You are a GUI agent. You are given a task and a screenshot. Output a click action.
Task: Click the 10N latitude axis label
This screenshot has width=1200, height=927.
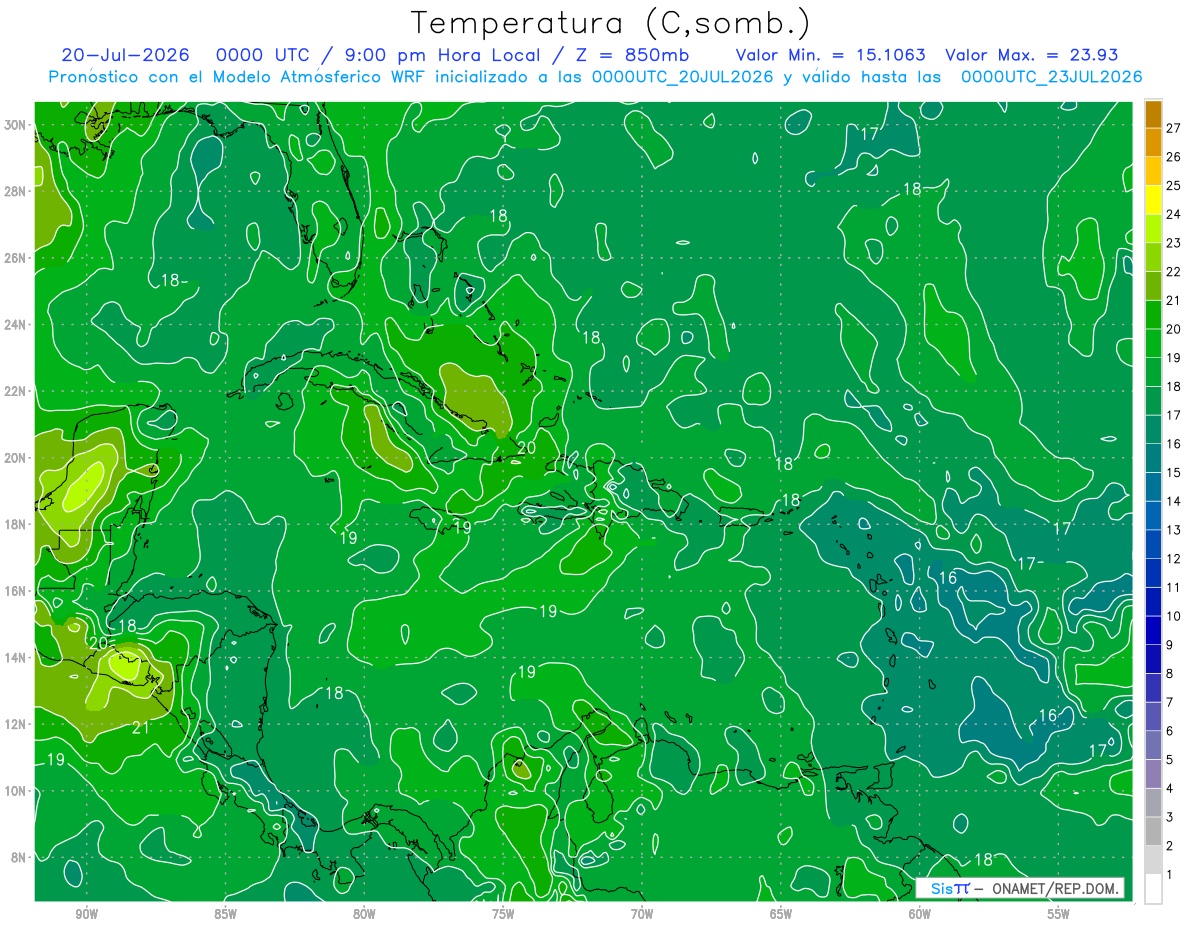click(15, 791)
